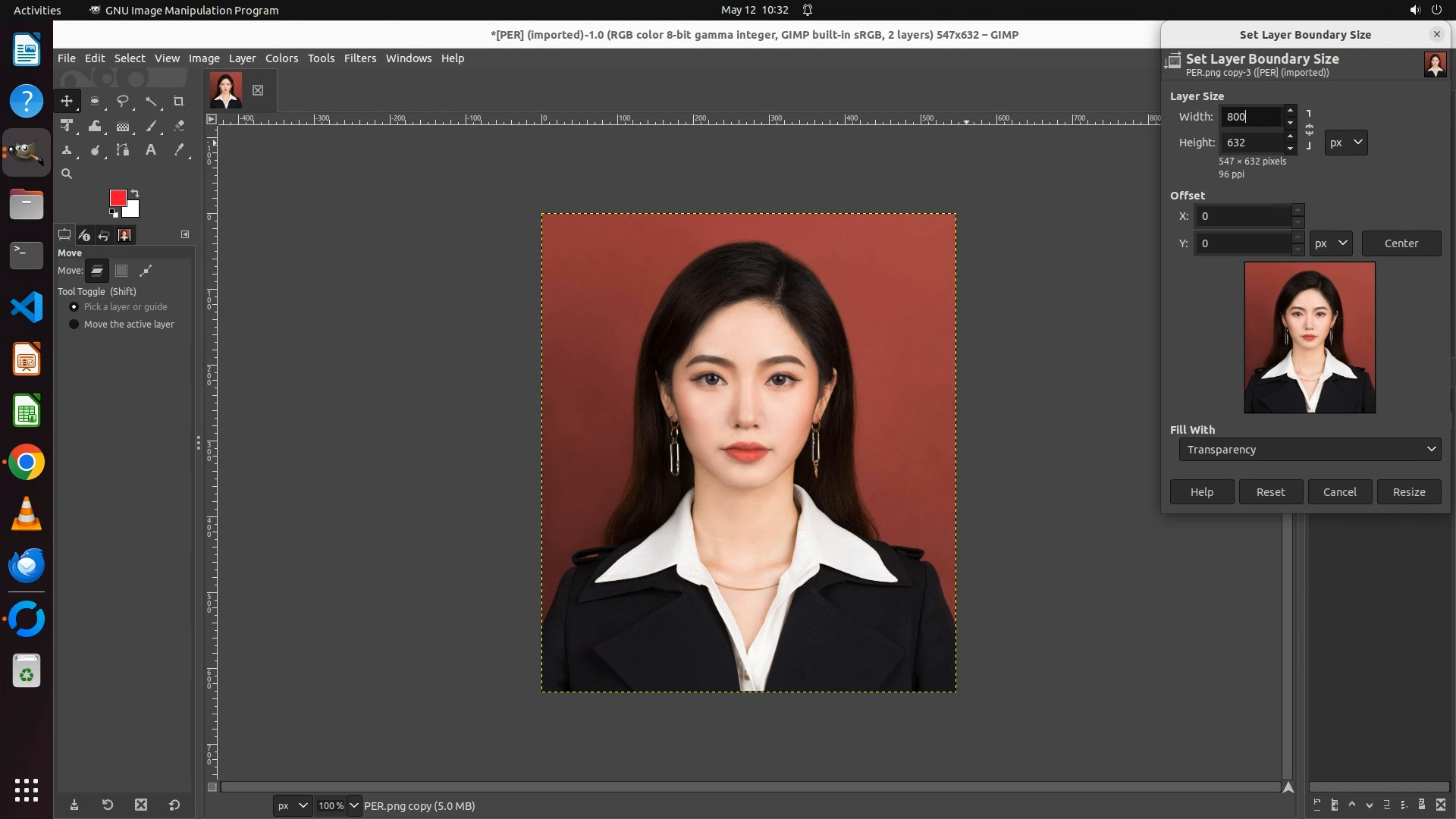The image size is (1456, 819).
Task: Select the Eraser tool
Action: tap(179, 126)
